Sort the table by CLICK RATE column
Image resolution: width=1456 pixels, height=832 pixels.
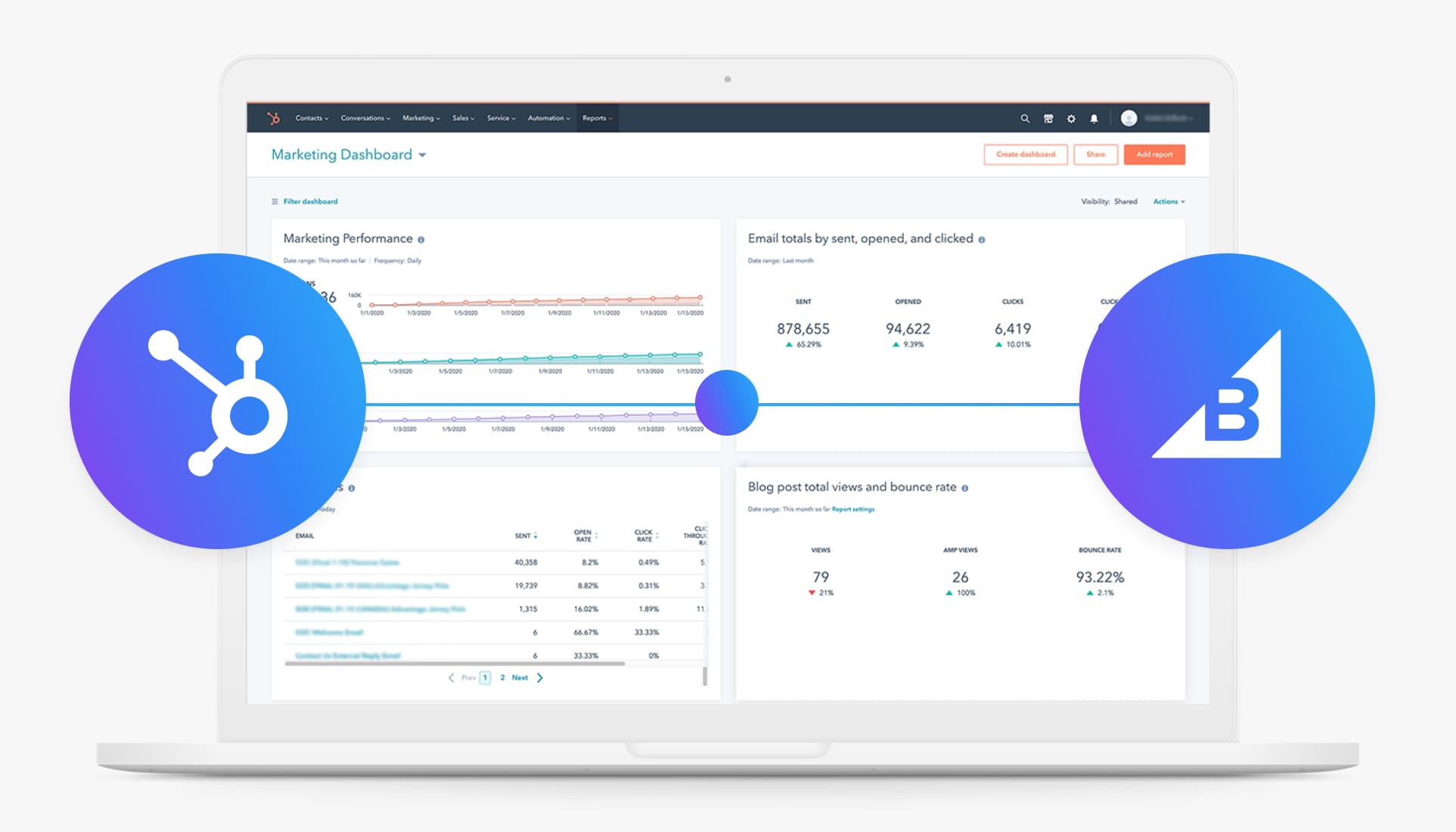point(647,536)
